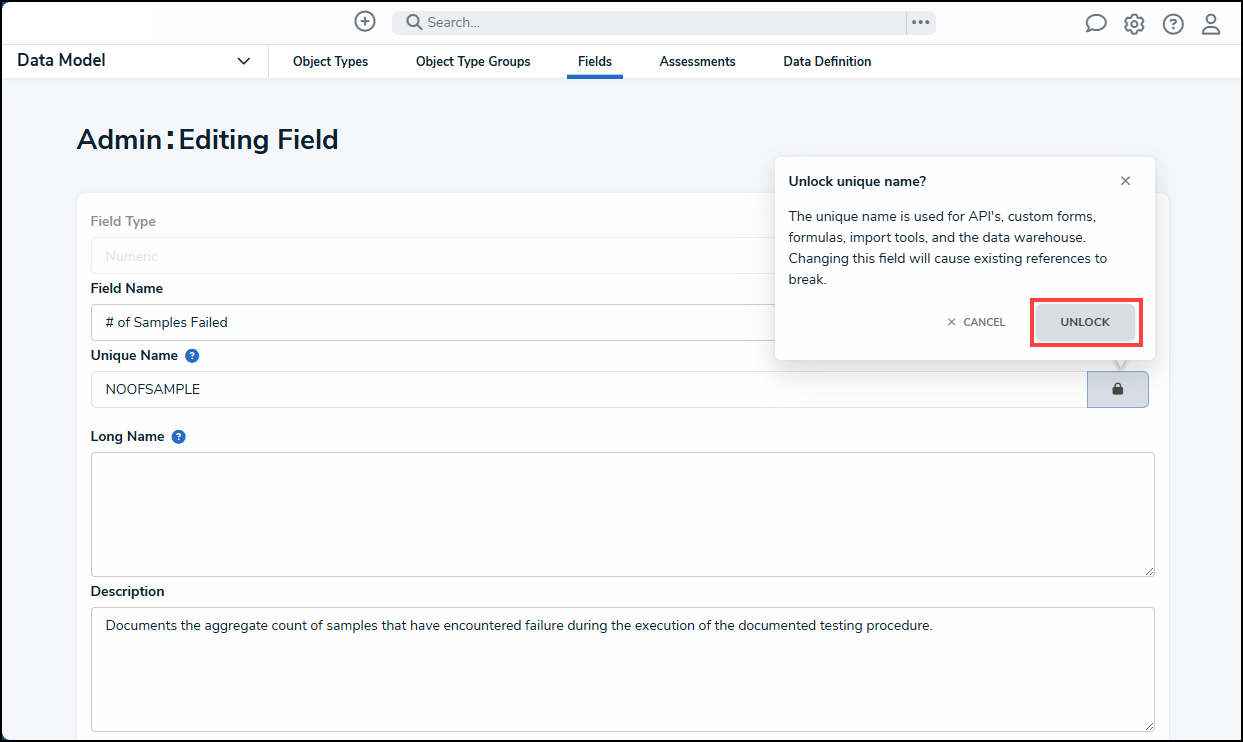Switch to Object Type Groups tab
This screenshot has width=1243, height=742.
click(473, 62)
